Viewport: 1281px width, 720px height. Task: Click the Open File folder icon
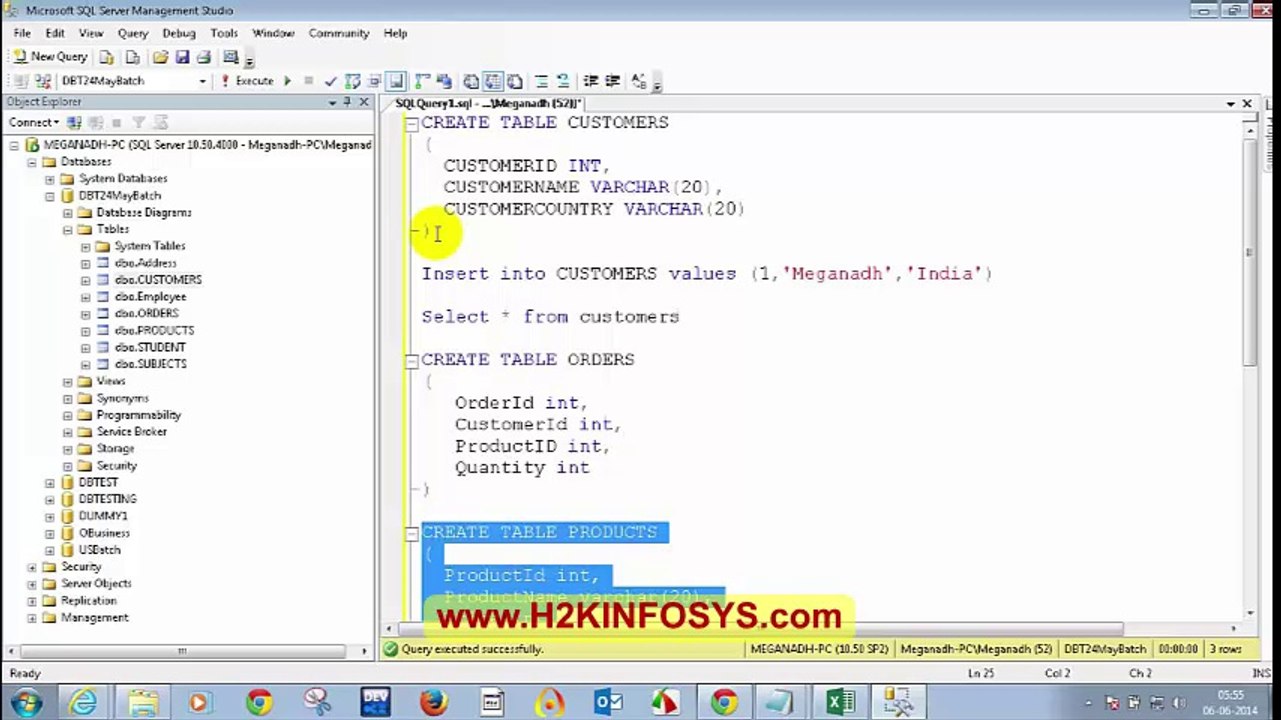[x=159, y=57]
